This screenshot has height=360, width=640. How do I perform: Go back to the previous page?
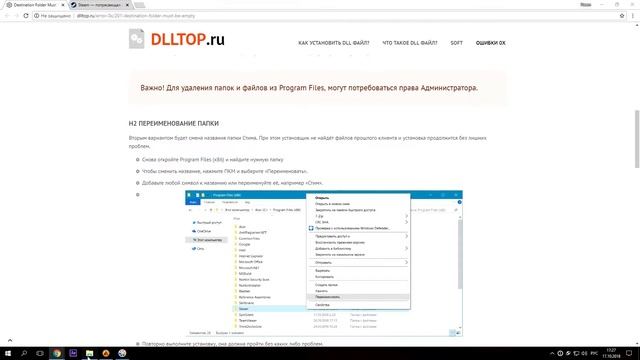[7, 16]
